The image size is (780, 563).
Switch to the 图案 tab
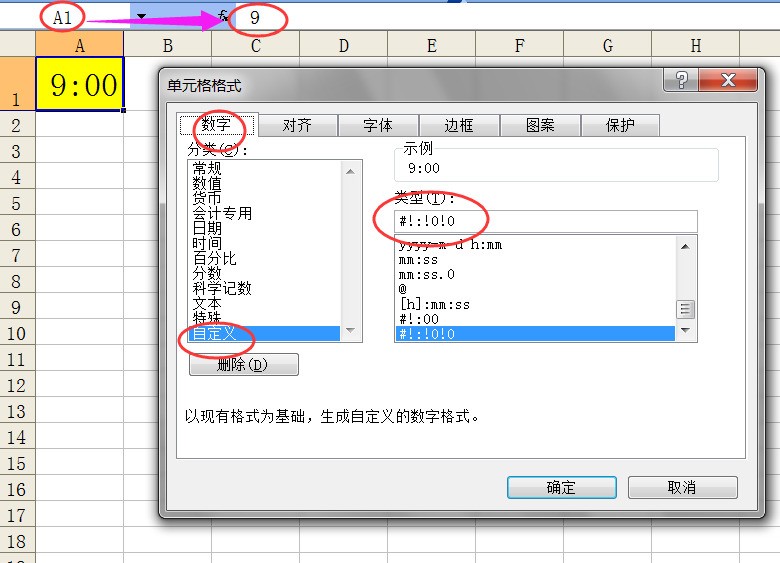point(540,125)
